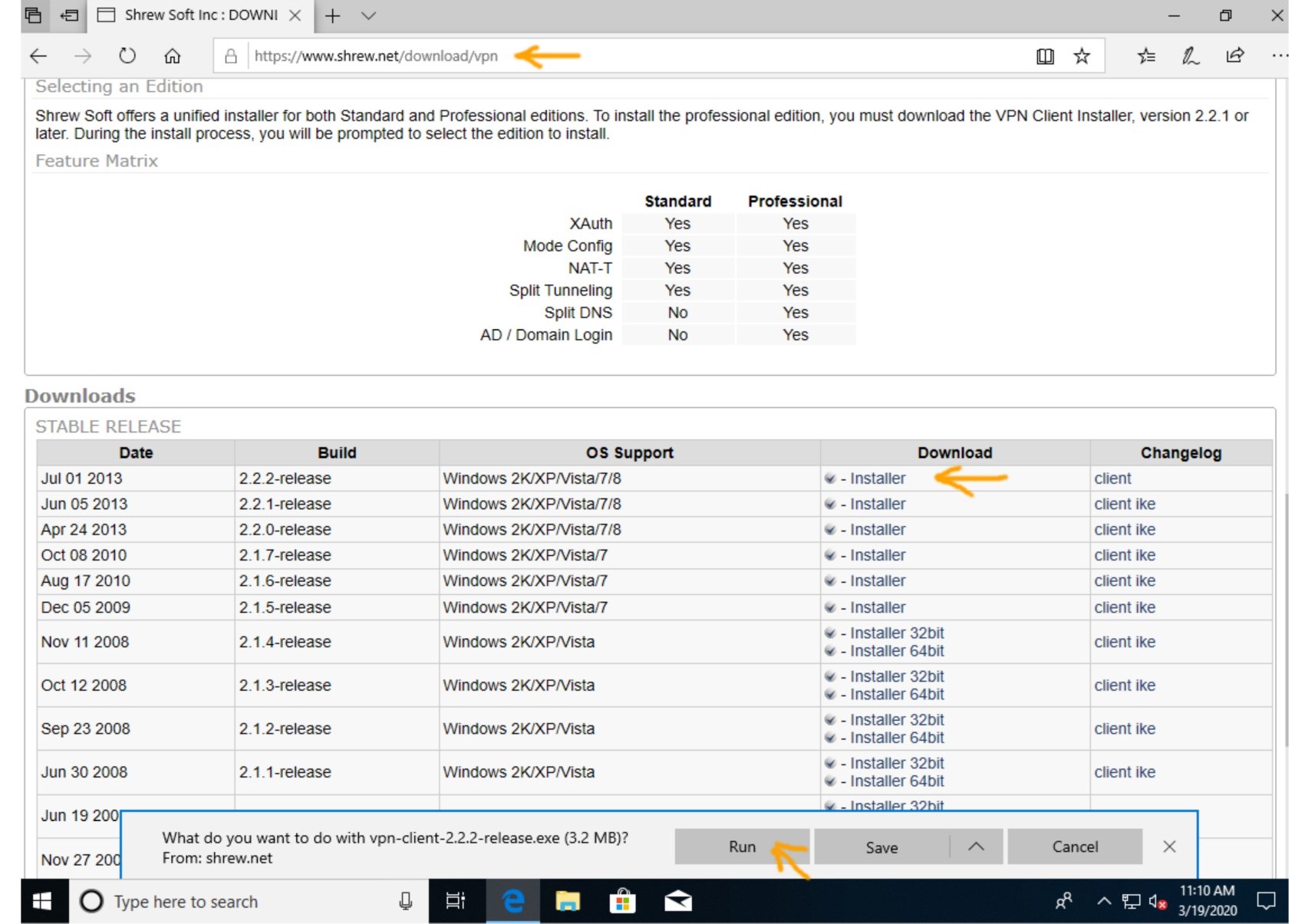Click the Professional column header
1295x924 pixels.
795,201
